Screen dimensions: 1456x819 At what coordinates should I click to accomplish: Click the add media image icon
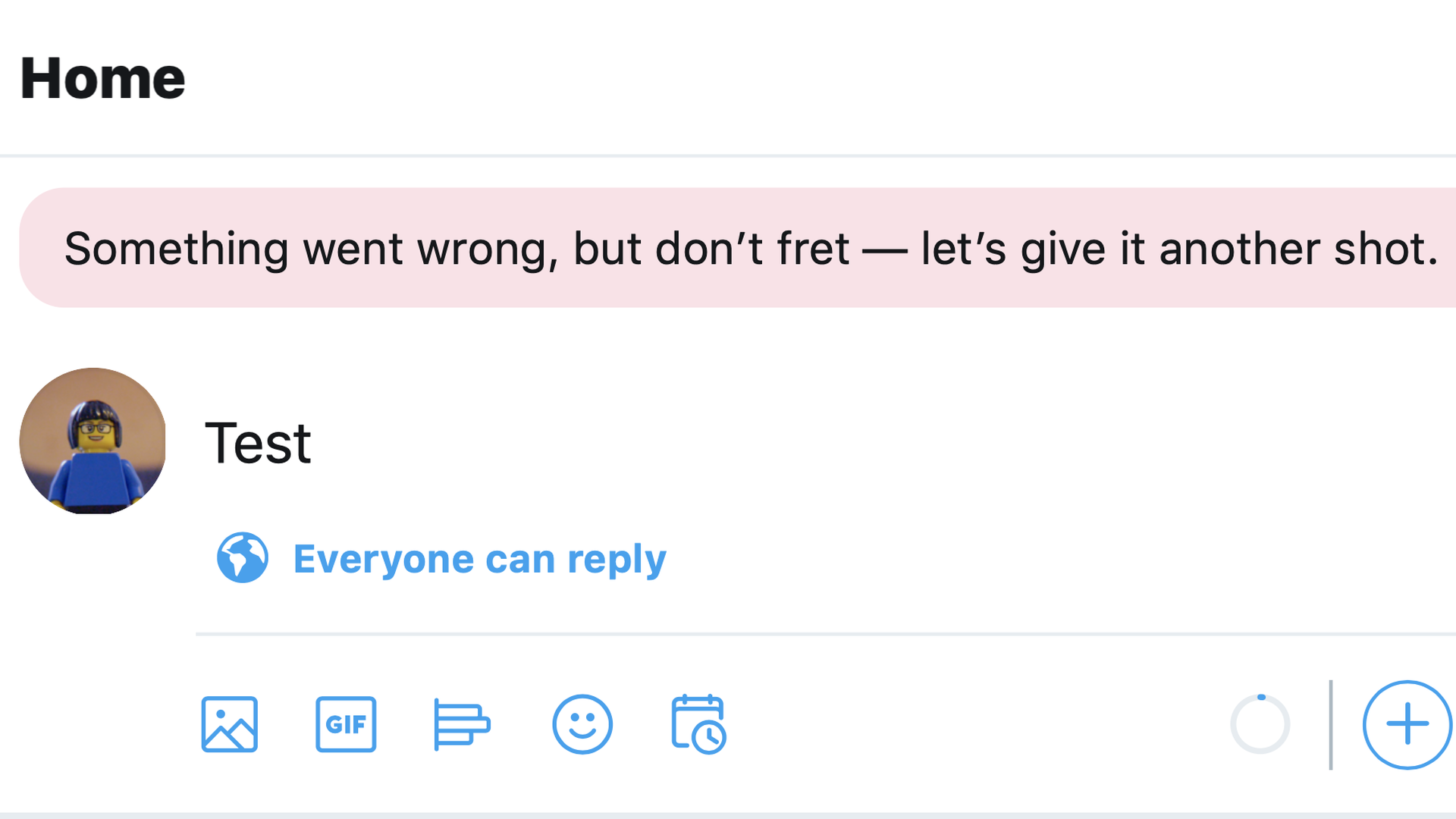tap(229, 724)
